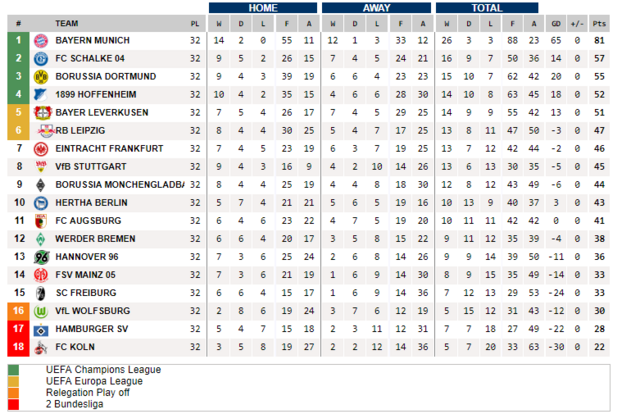Select the Hannover 96 logo
This screenshot has width=640, height=414.
tap(41, 257)
